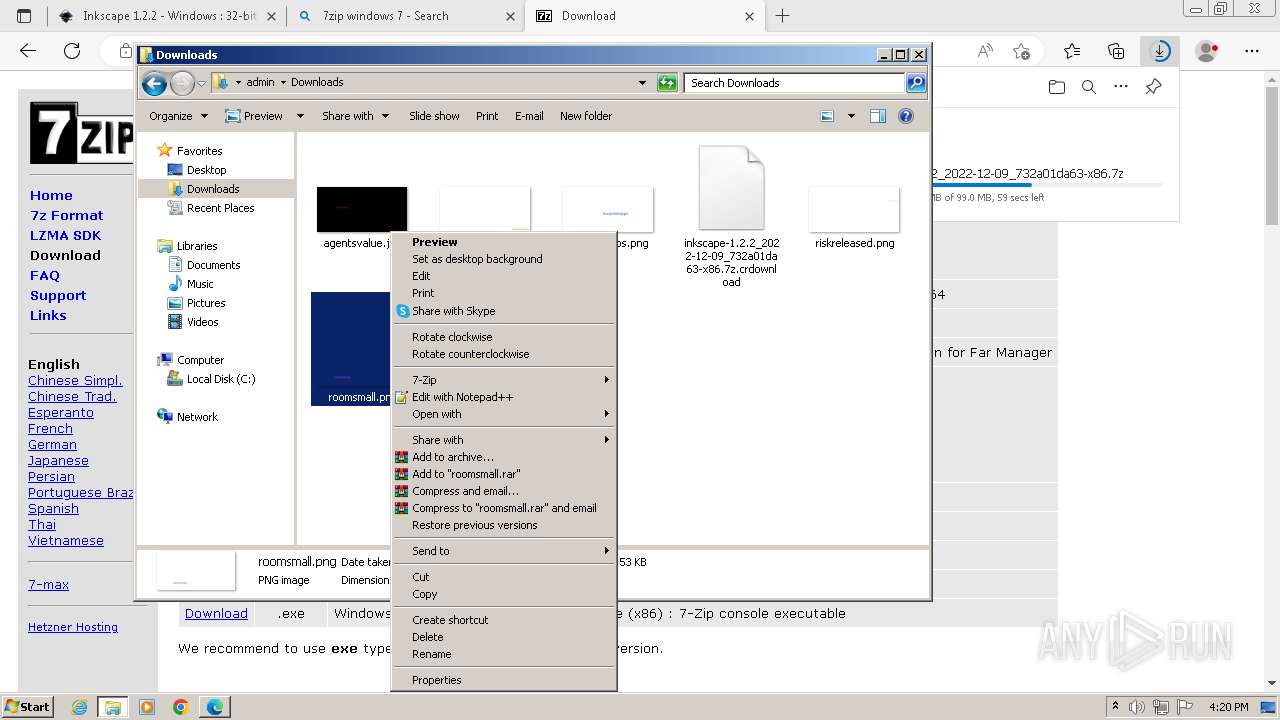
Task: Select the agentsvalue image thumbnail
Action: (x=362, y=209)
